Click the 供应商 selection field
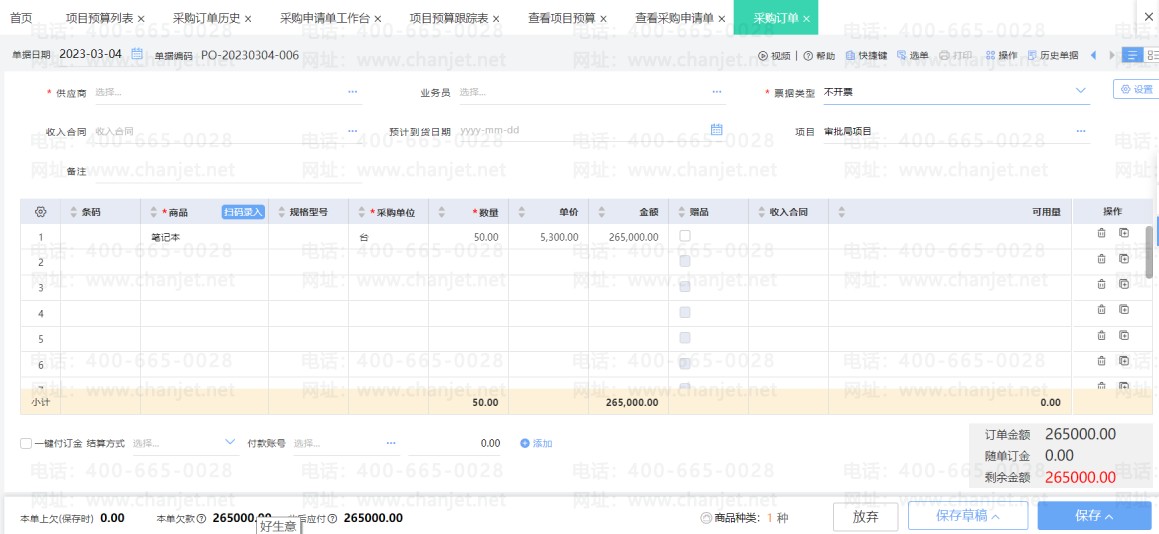The height and width of the screenshot is (534, 1159). 220,92
